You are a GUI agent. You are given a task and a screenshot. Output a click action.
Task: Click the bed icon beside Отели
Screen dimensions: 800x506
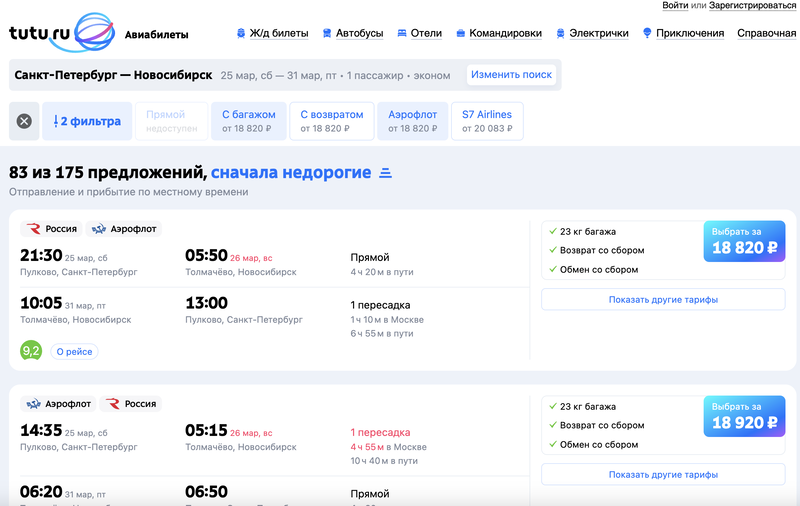pos(402,34)
